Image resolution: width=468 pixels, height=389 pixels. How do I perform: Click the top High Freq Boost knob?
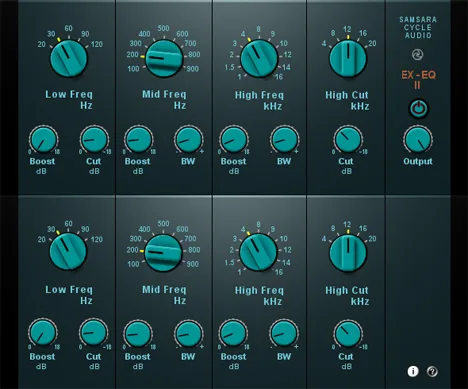(234, 139)
